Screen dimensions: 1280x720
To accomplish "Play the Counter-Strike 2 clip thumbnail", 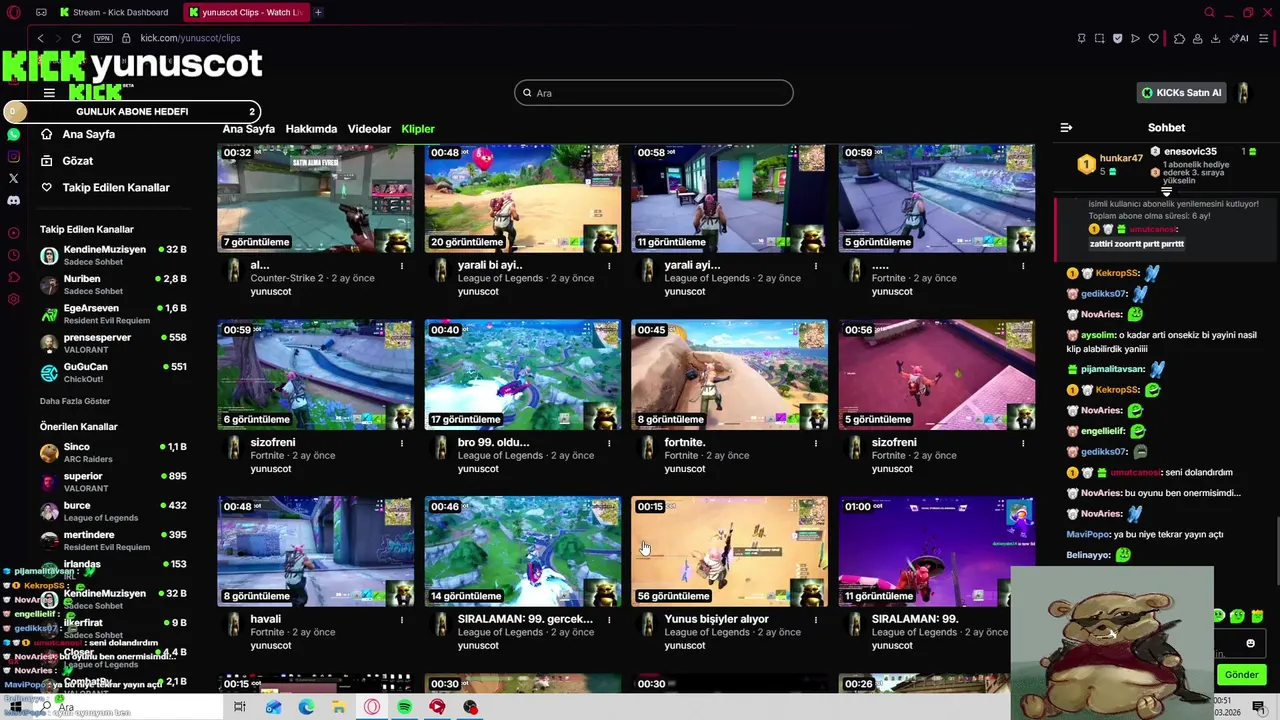I will point(315,198).
